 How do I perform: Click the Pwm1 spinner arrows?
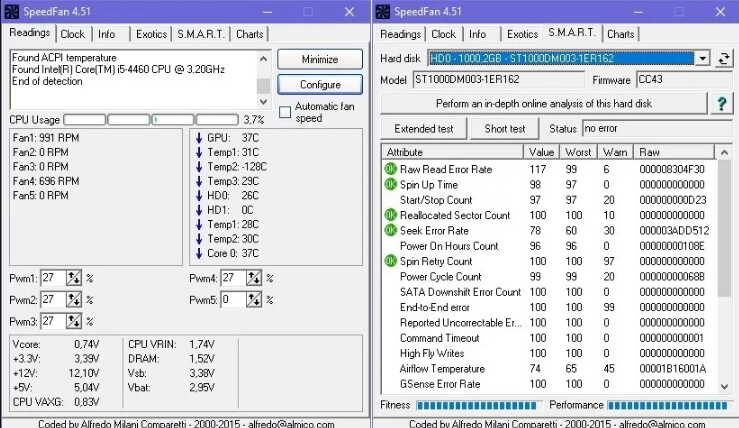74,278
